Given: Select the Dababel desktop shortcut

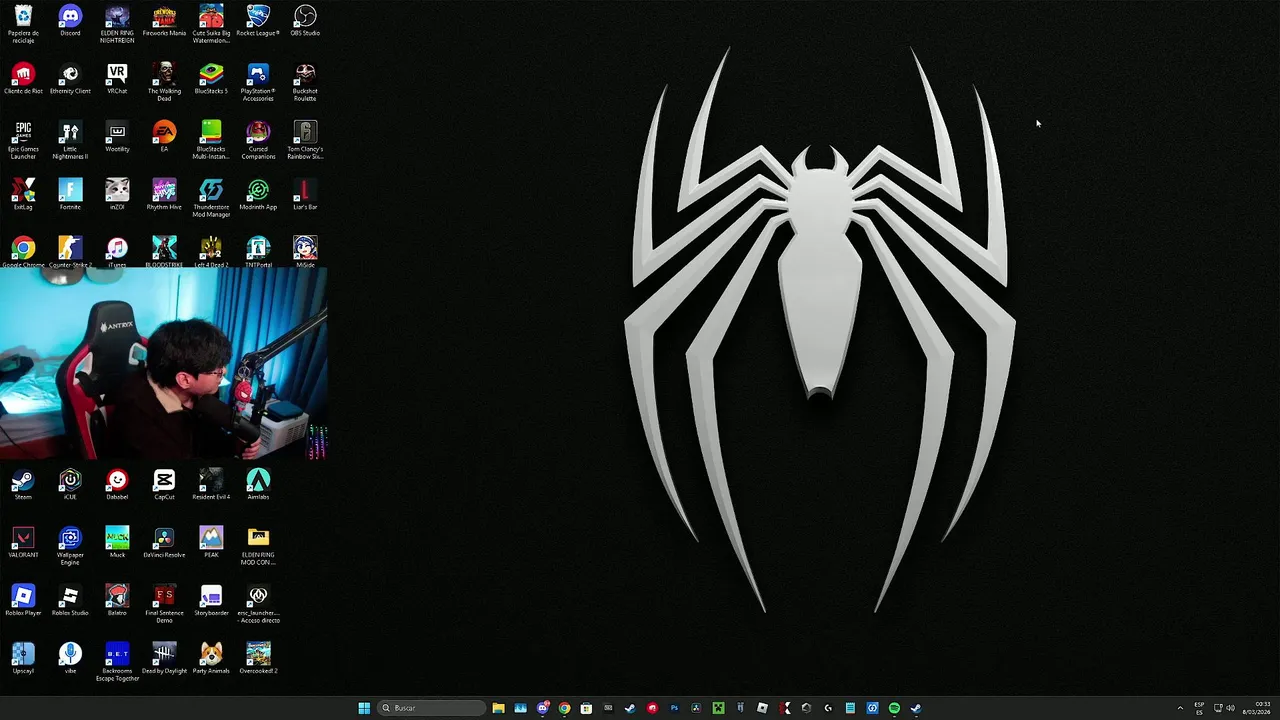Looking at the screenshot, I should (117, 485).
